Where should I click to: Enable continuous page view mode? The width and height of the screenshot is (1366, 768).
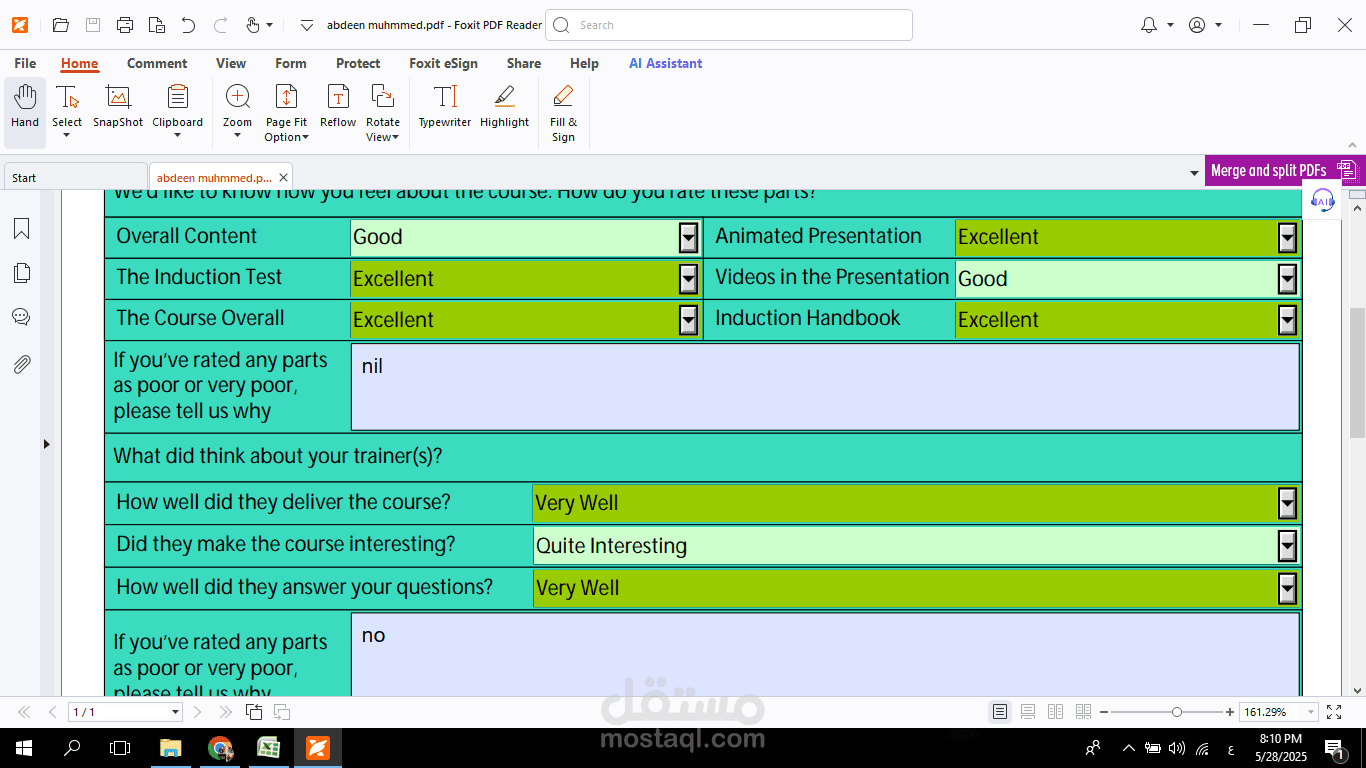(x=1028, y=712)
